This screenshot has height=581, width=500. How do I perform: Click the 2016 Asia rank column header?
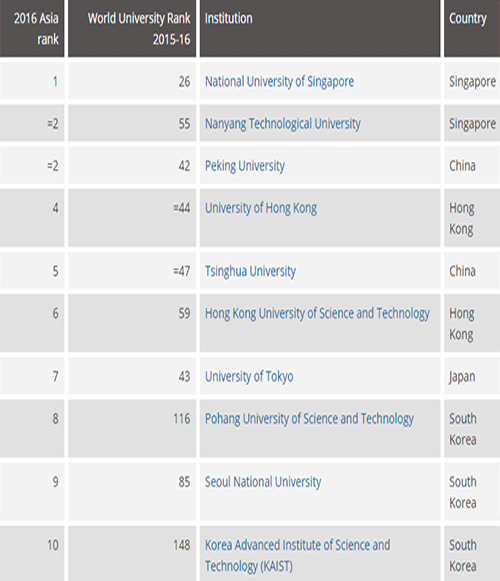pos(32,29)
